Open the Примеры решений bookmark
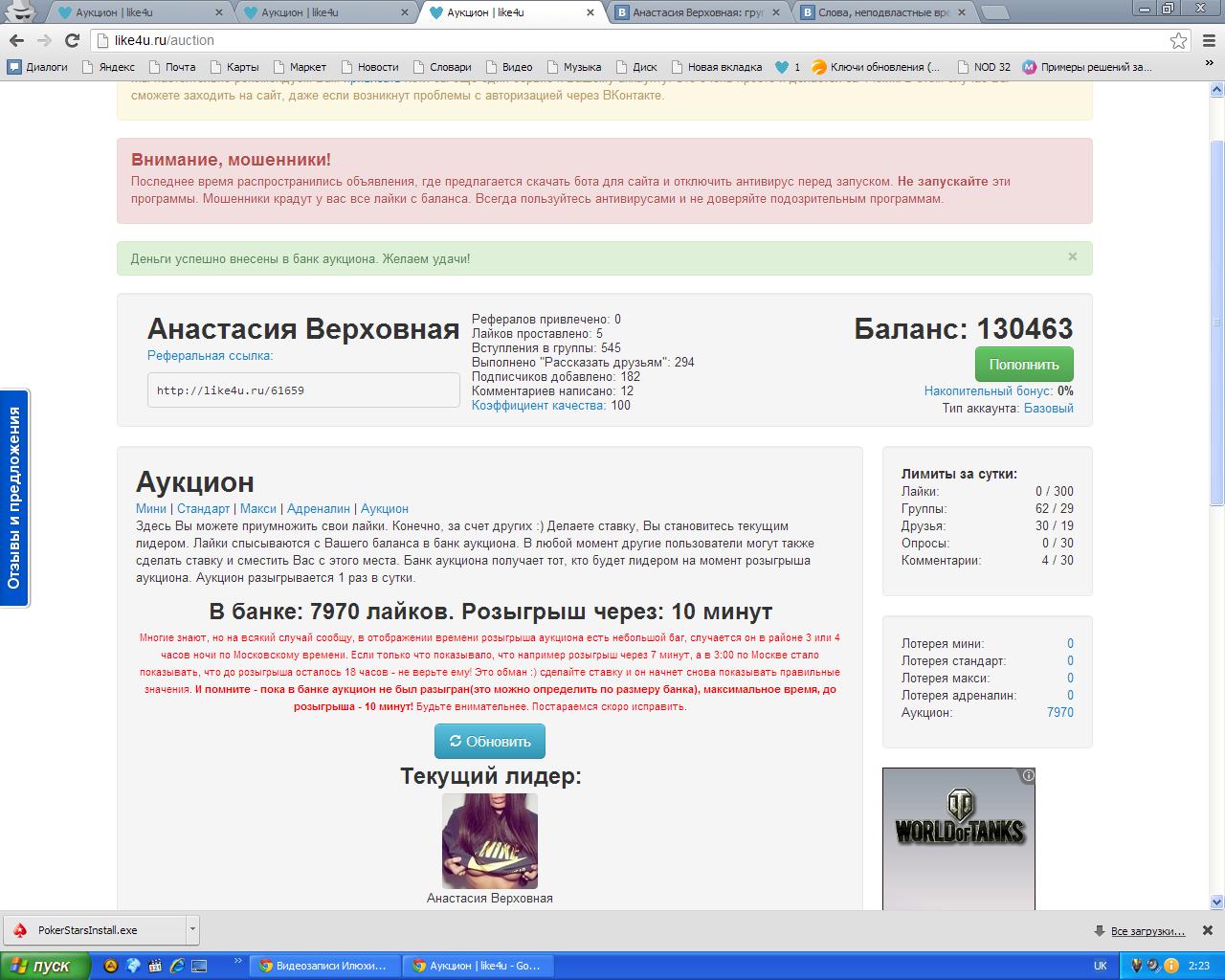 [1087, 67]
